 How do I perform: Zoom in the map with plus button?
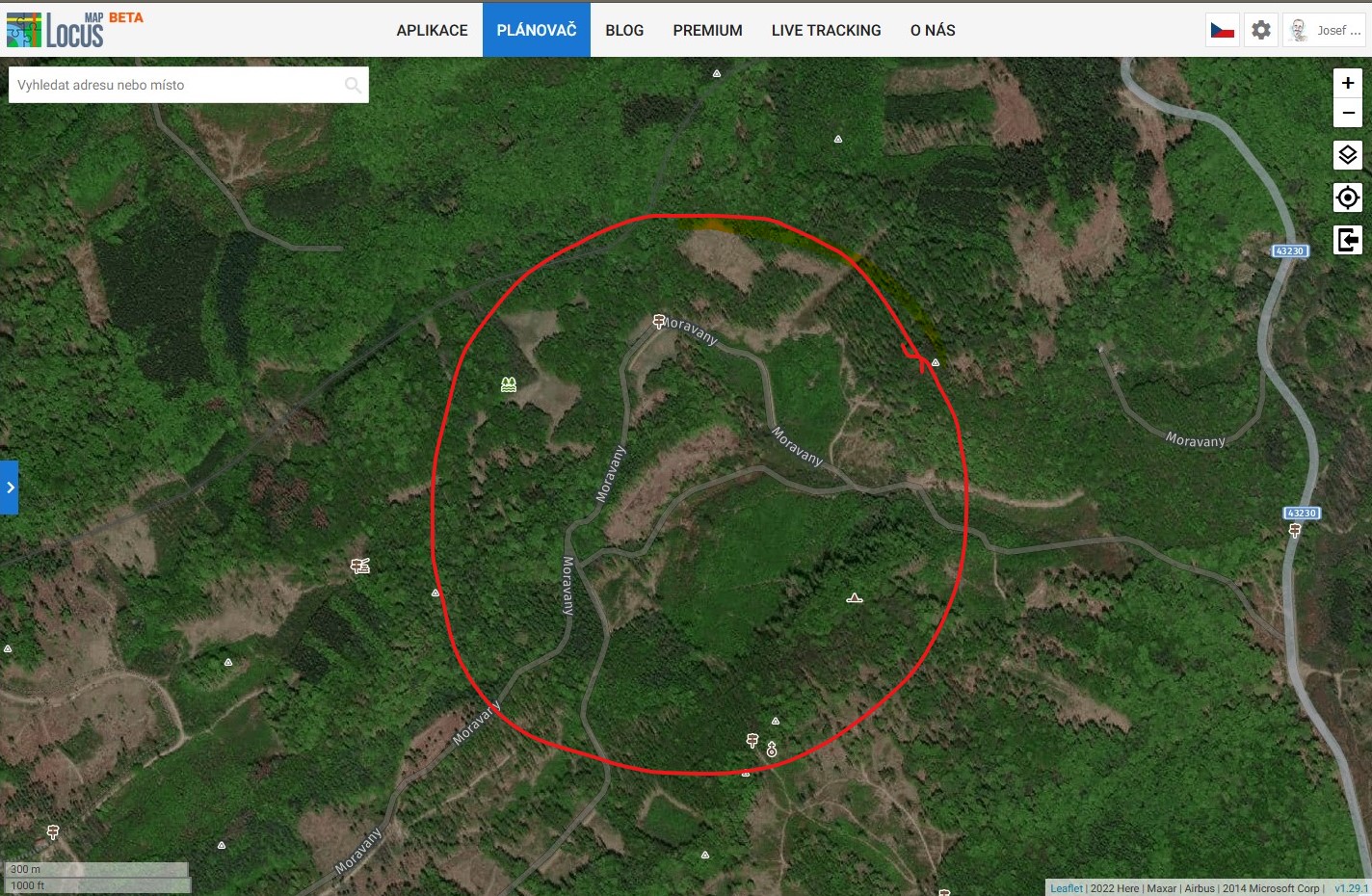pos(1347,83)
